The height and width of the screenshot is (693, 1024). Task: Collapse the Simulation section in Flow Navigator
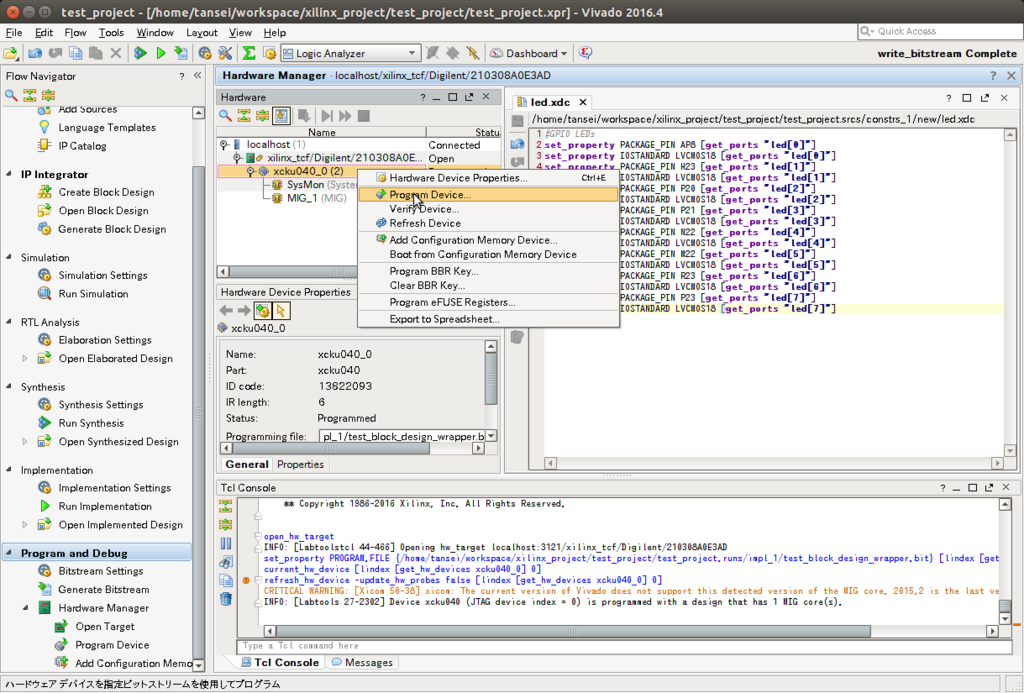click(x=9, y=257)
